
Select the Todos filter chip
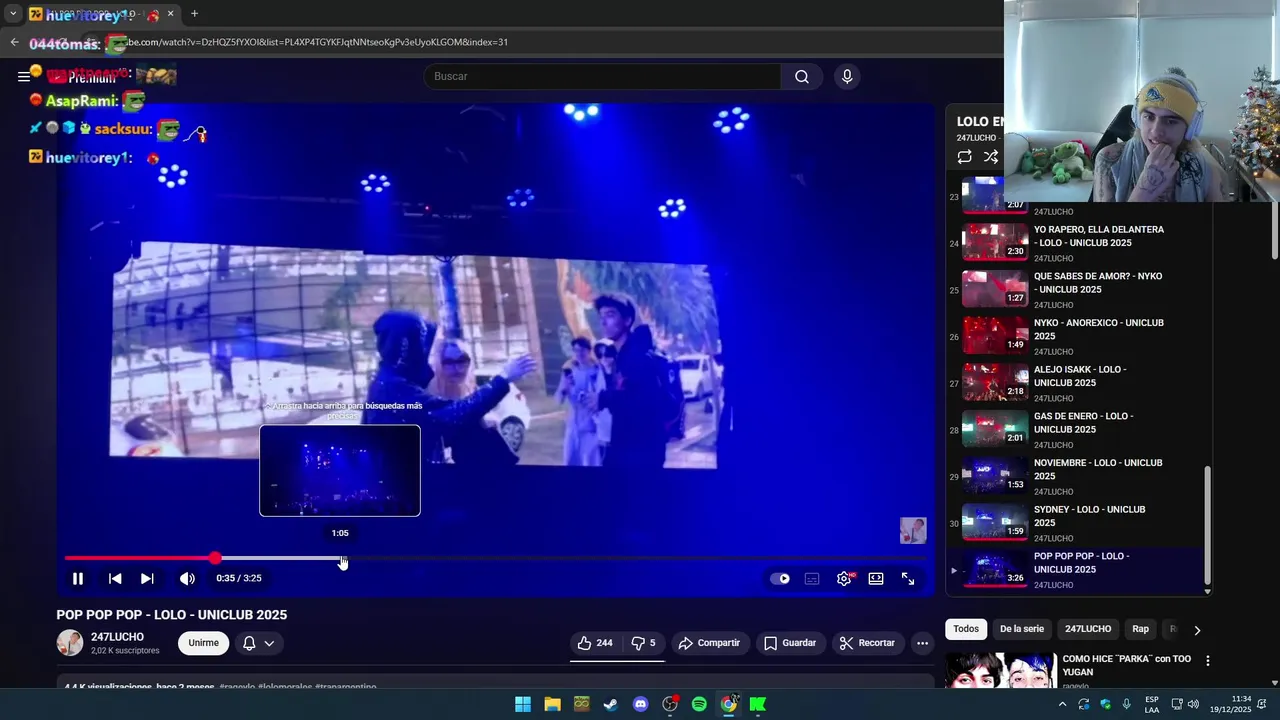point(966,629)
